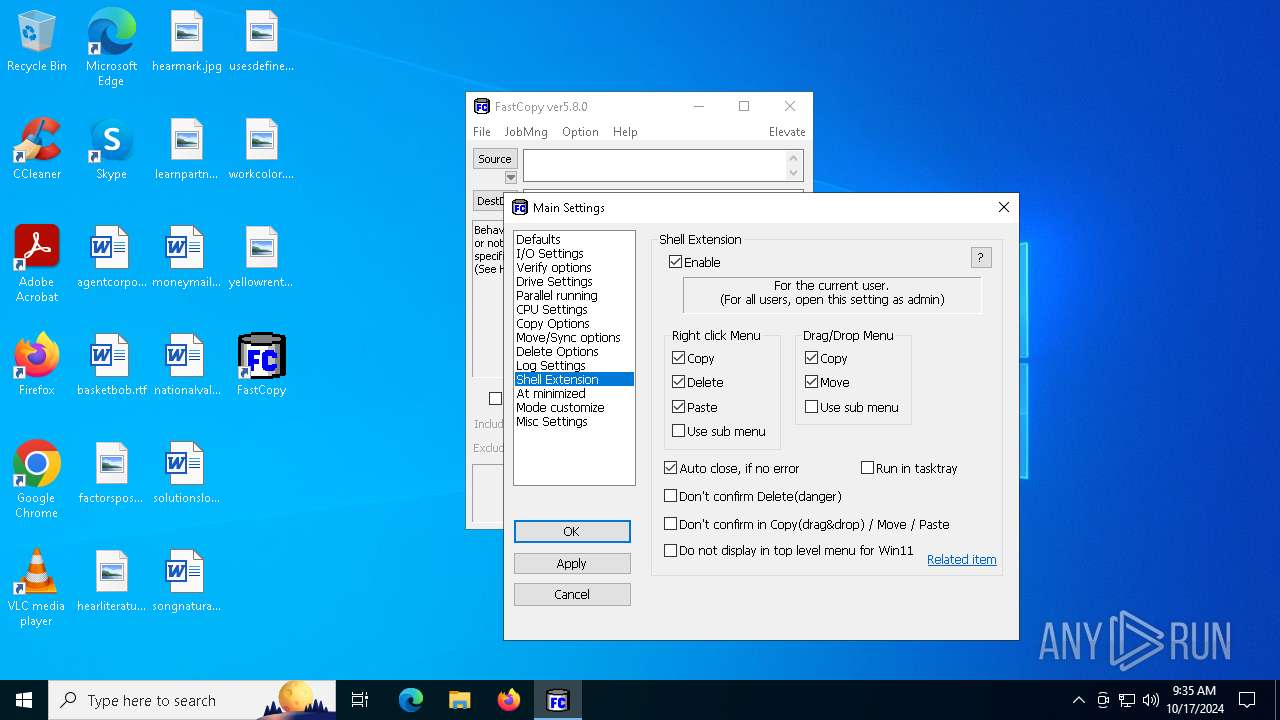Open Task View on taskbar
This screenshot has height=720, width=1280.
pyautogui.click(x=360, y=700)
